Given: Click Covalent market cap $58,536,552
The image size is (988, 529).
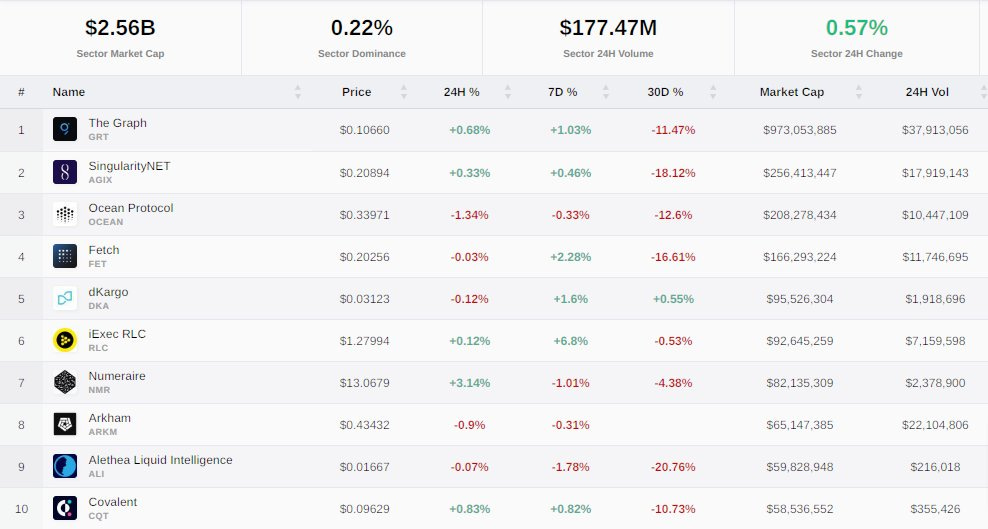Looking at the screenshot, I should [800, 509].
